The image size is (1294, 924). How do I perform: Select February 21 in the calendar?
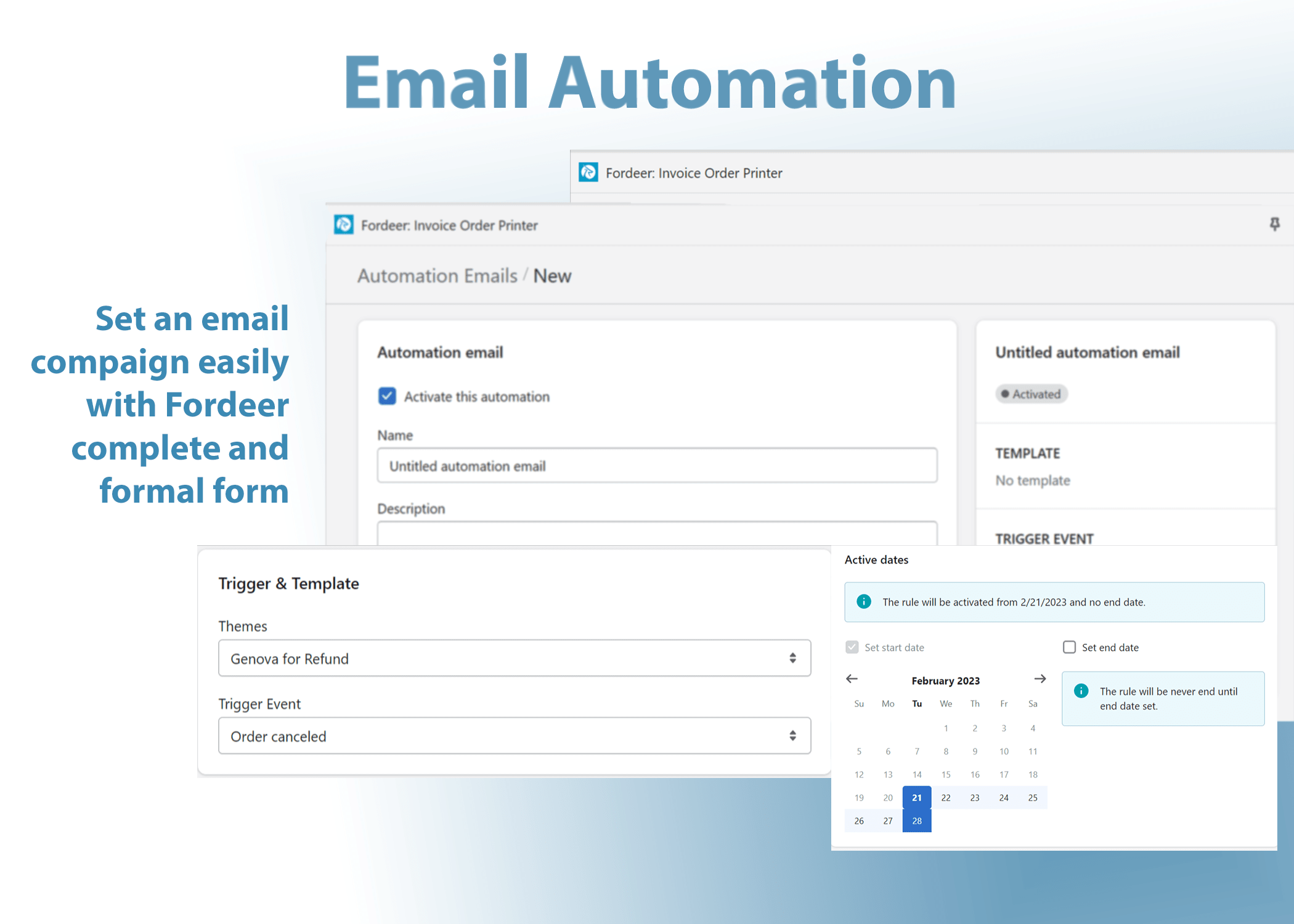[x=917, y=798]
